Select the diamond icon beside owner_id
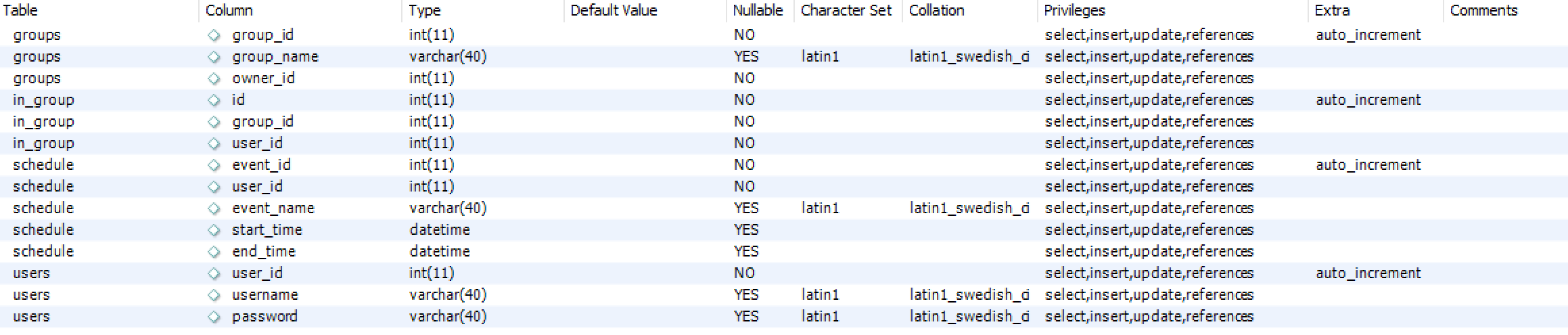 coord(214,79)
